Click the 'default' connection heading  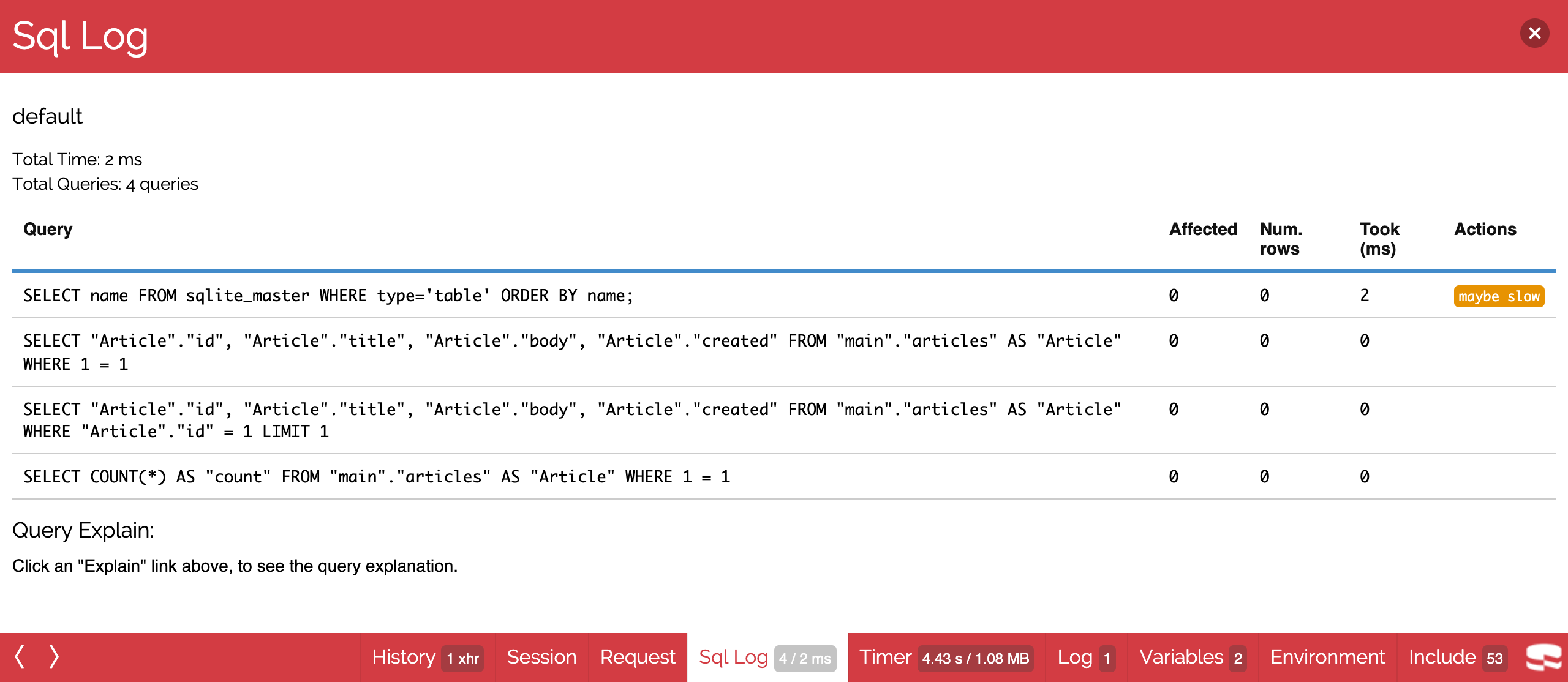pyautogui.click(x=47, y=116)
